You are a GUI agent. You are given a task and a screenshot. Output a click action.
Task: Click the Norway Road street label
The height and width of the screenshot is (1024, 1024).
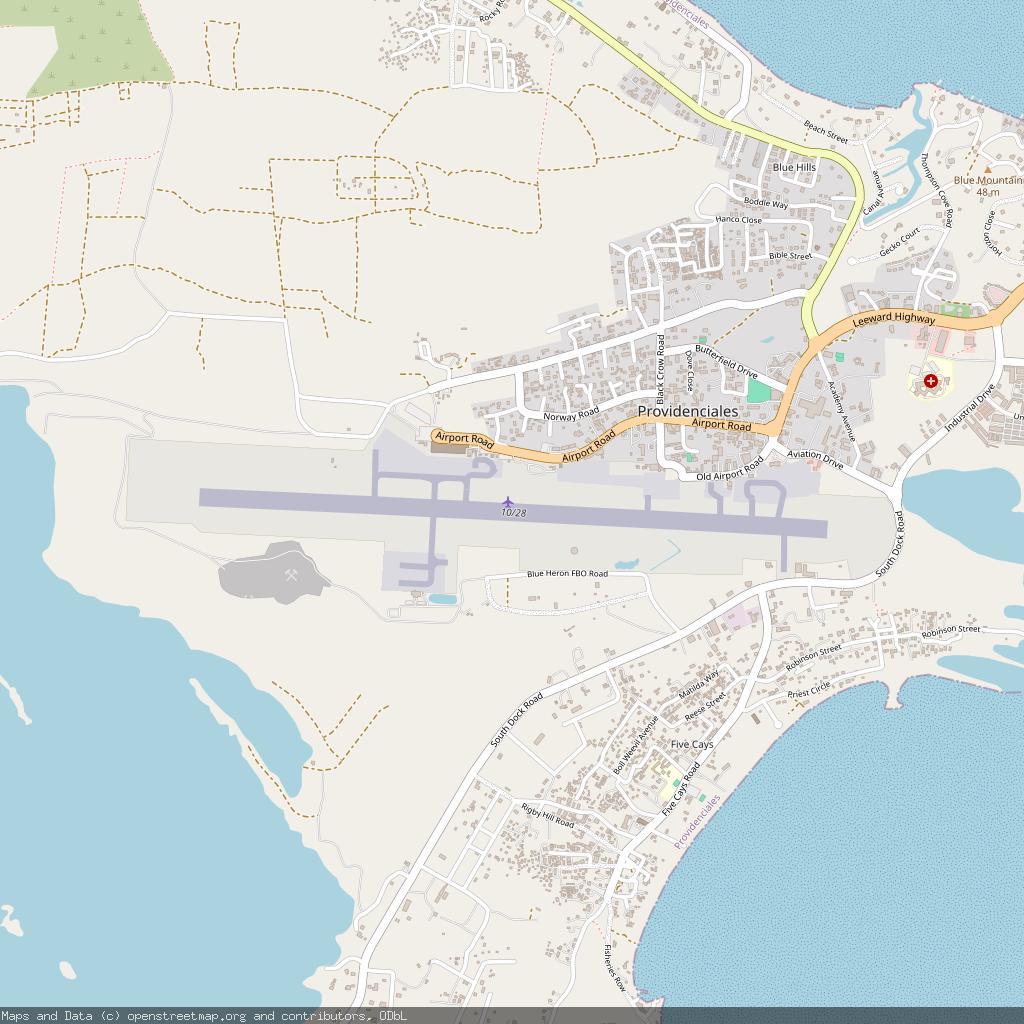tap(571, 415)
